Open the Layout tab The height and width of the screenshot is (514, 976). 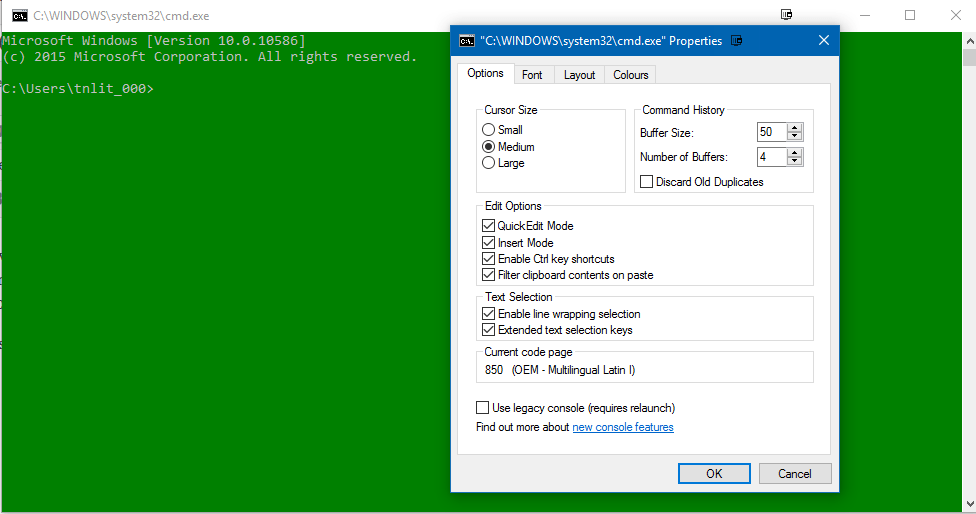[580, 75]
